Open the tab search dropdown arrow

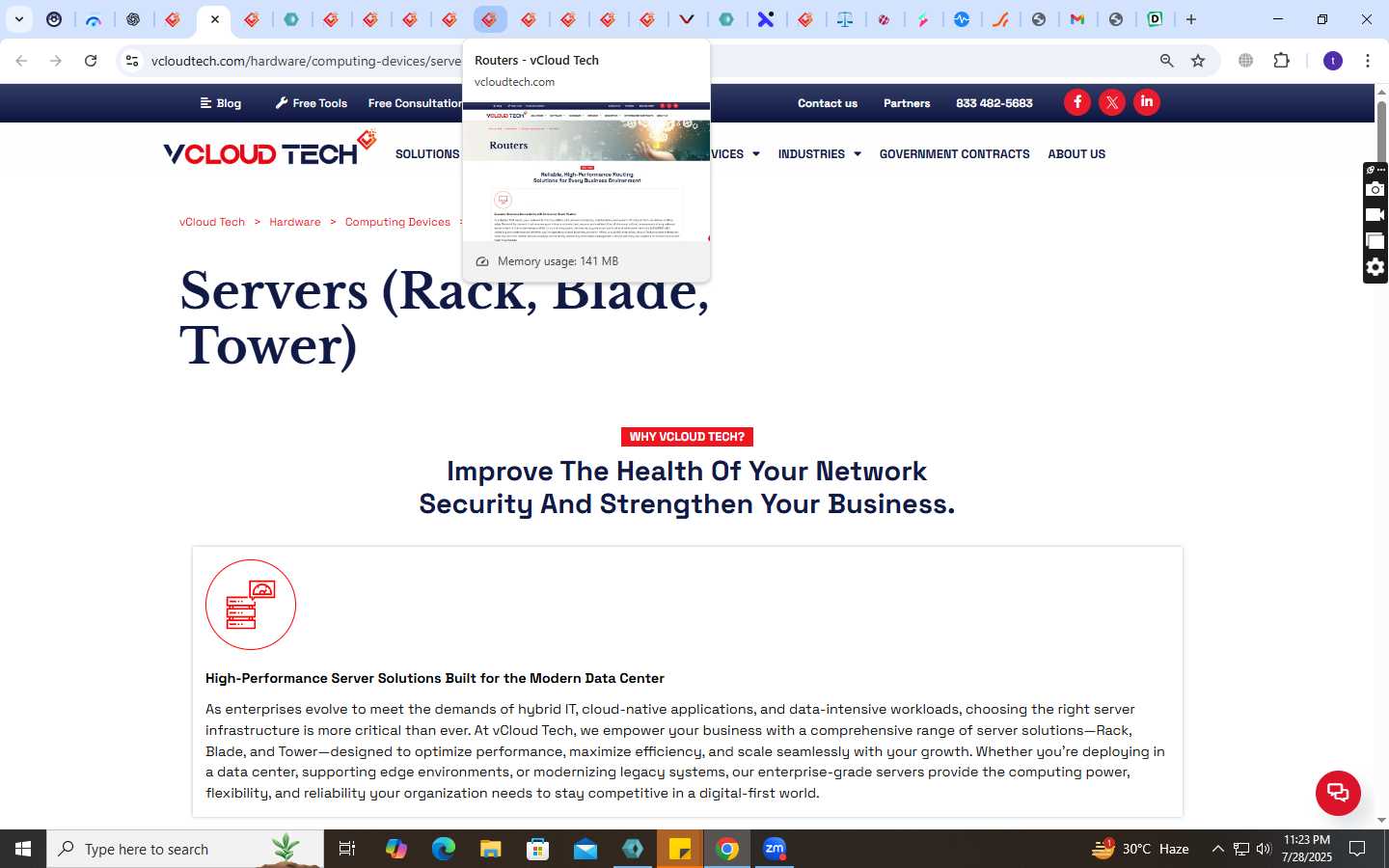[19, 19]
